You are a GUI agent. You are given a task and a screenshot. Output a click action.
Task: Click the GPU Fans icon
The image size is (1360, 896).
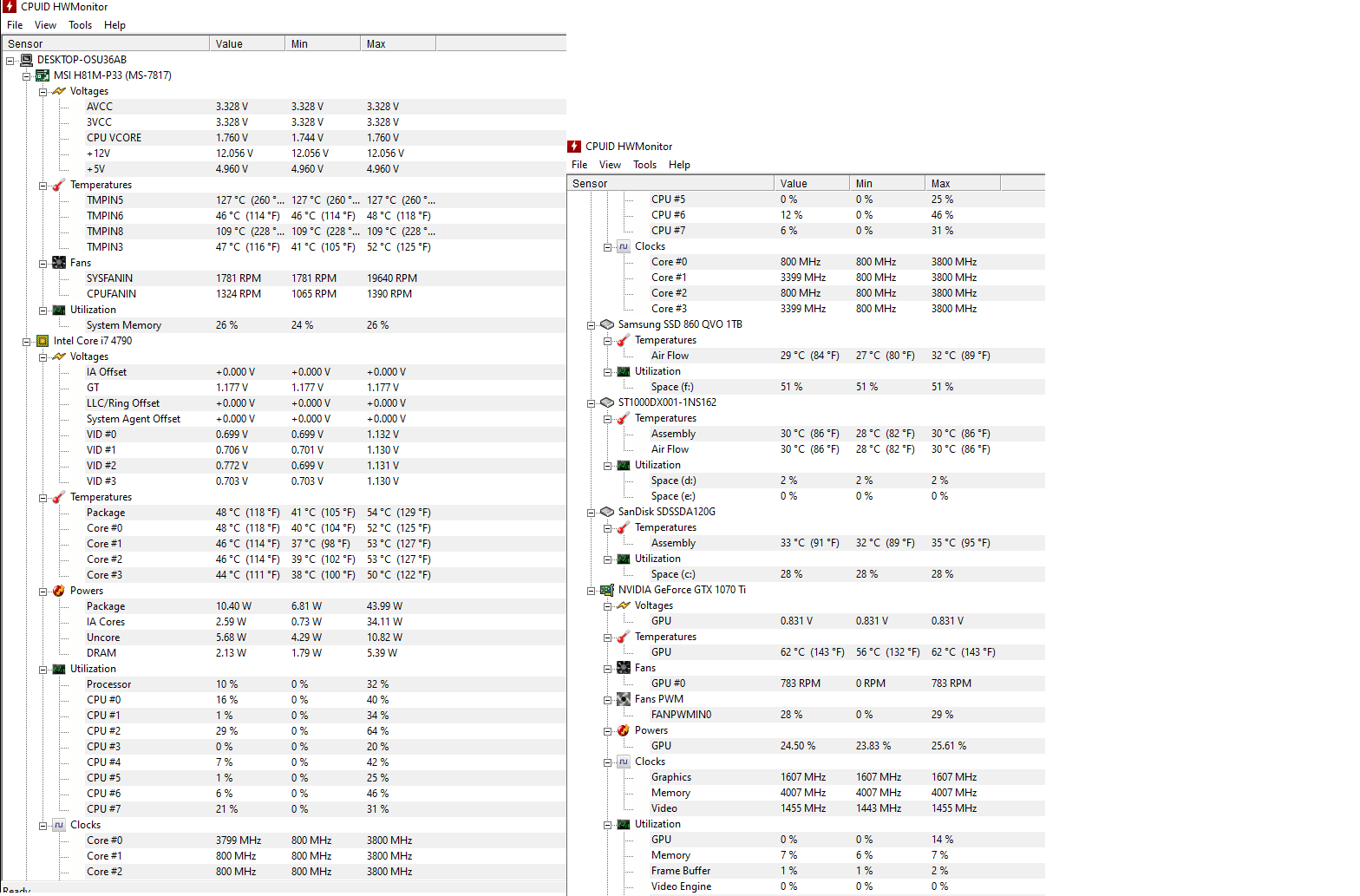[624, 668]
